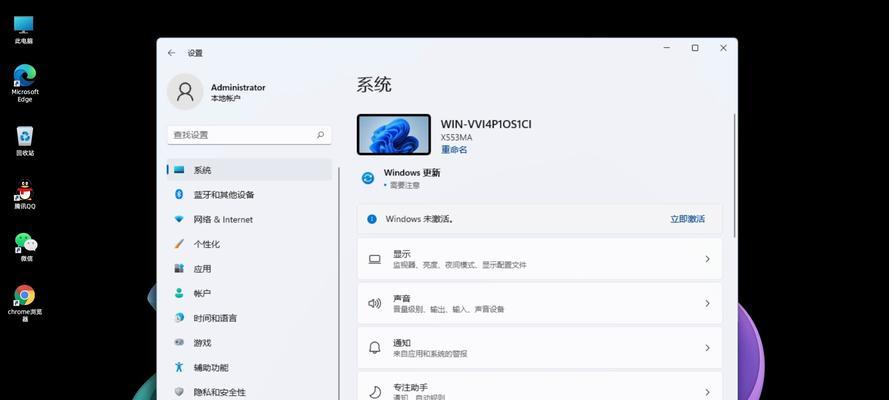Open the Windows 更新 status entry
The image size is (889, 400).
(400, 178)
